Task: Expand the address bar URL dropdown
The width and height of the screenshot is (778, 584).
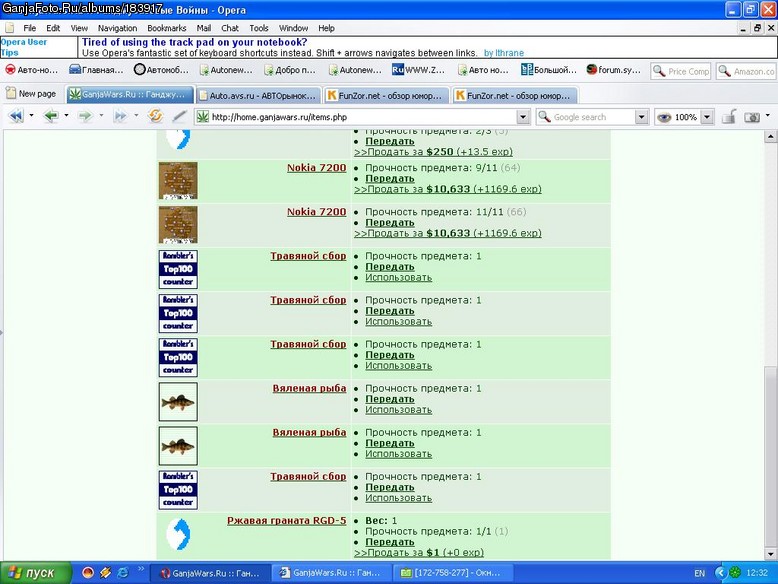Action: click(522, 117)
